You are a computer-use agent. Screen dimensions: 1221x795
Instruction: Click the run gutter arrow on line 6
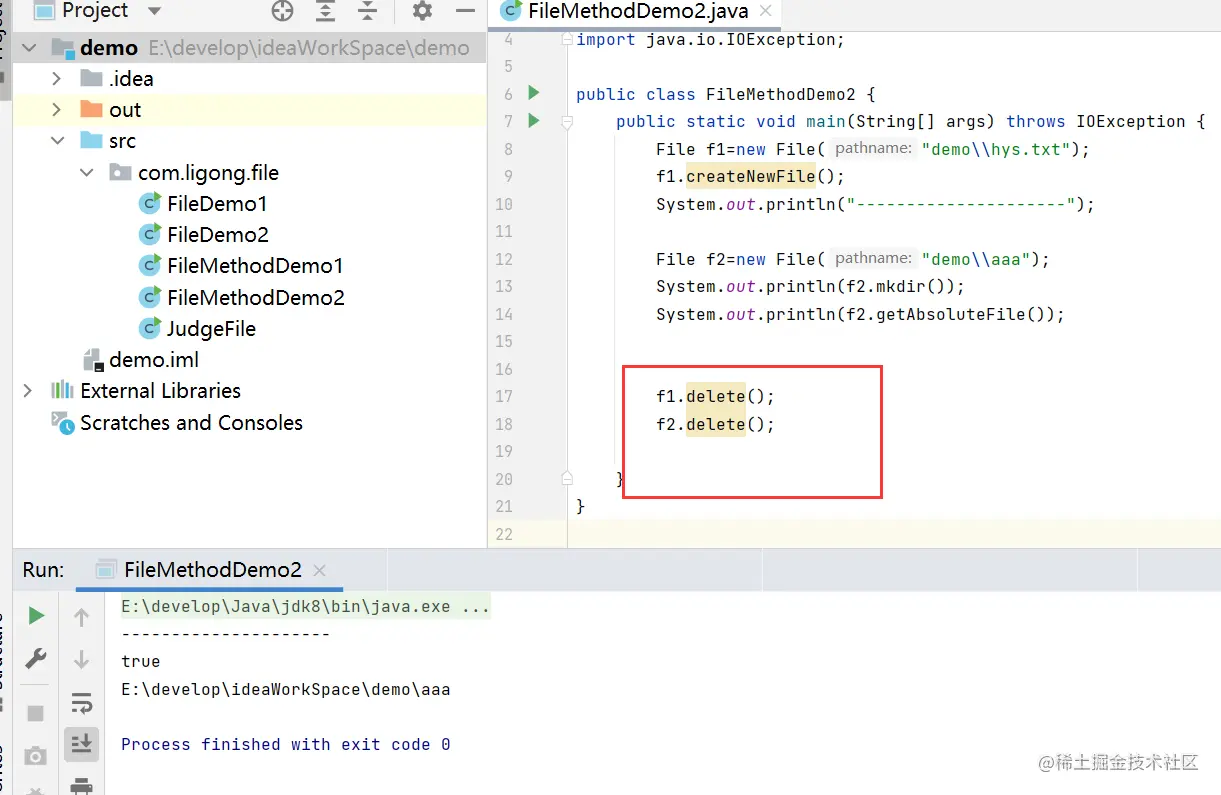pyautogui.click(x=533, y=93)
